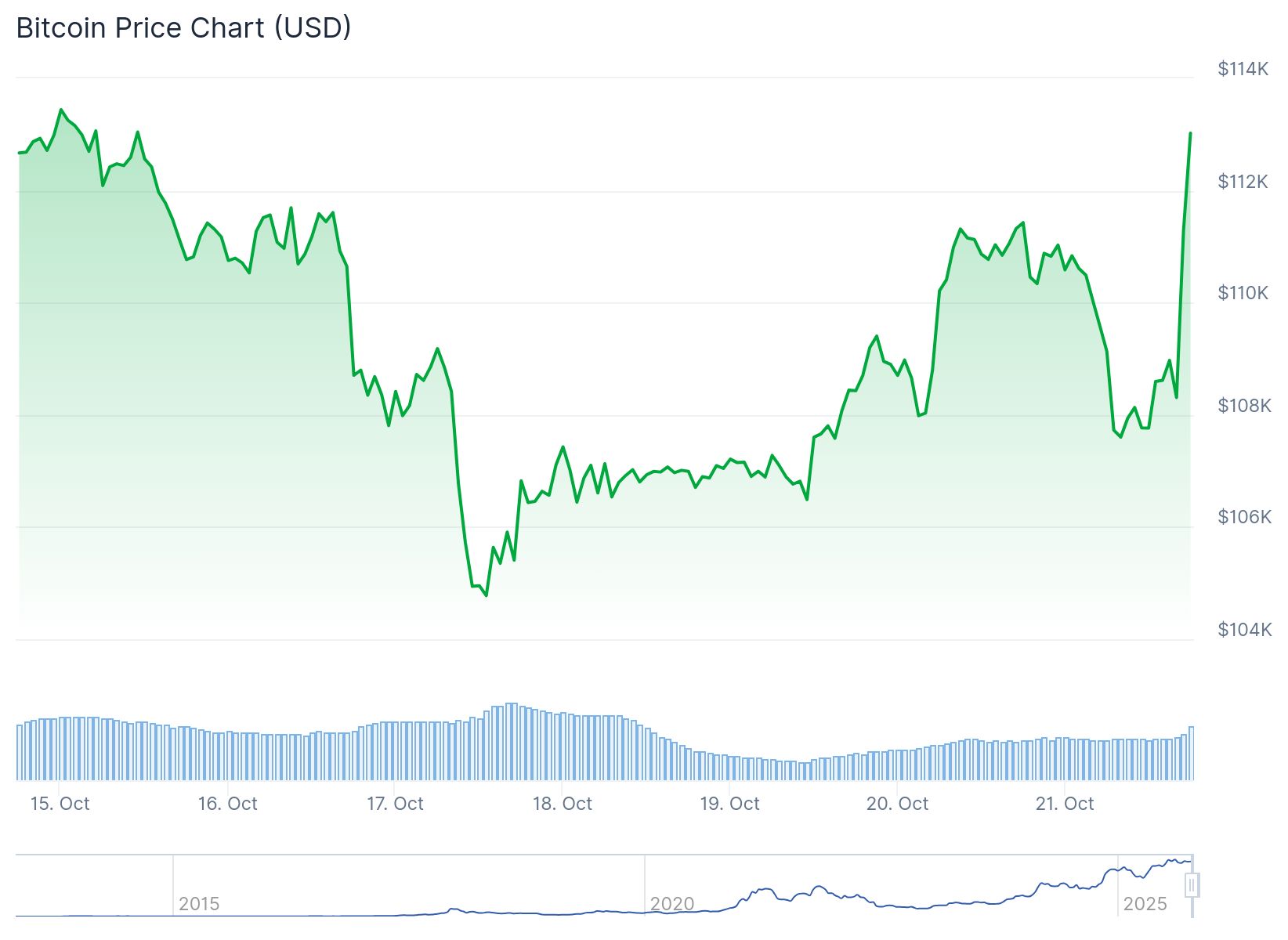Click the $108K price axis label
This screenshot has width=1288, height=940.
(1244, 405)
